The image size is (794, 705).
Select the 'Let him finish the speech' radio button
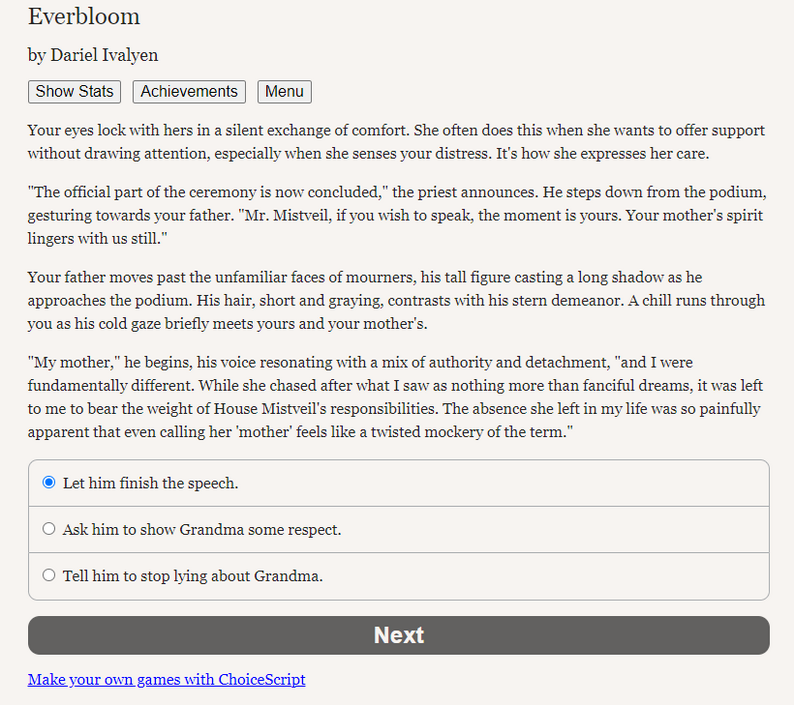click(x=49, y=483)
